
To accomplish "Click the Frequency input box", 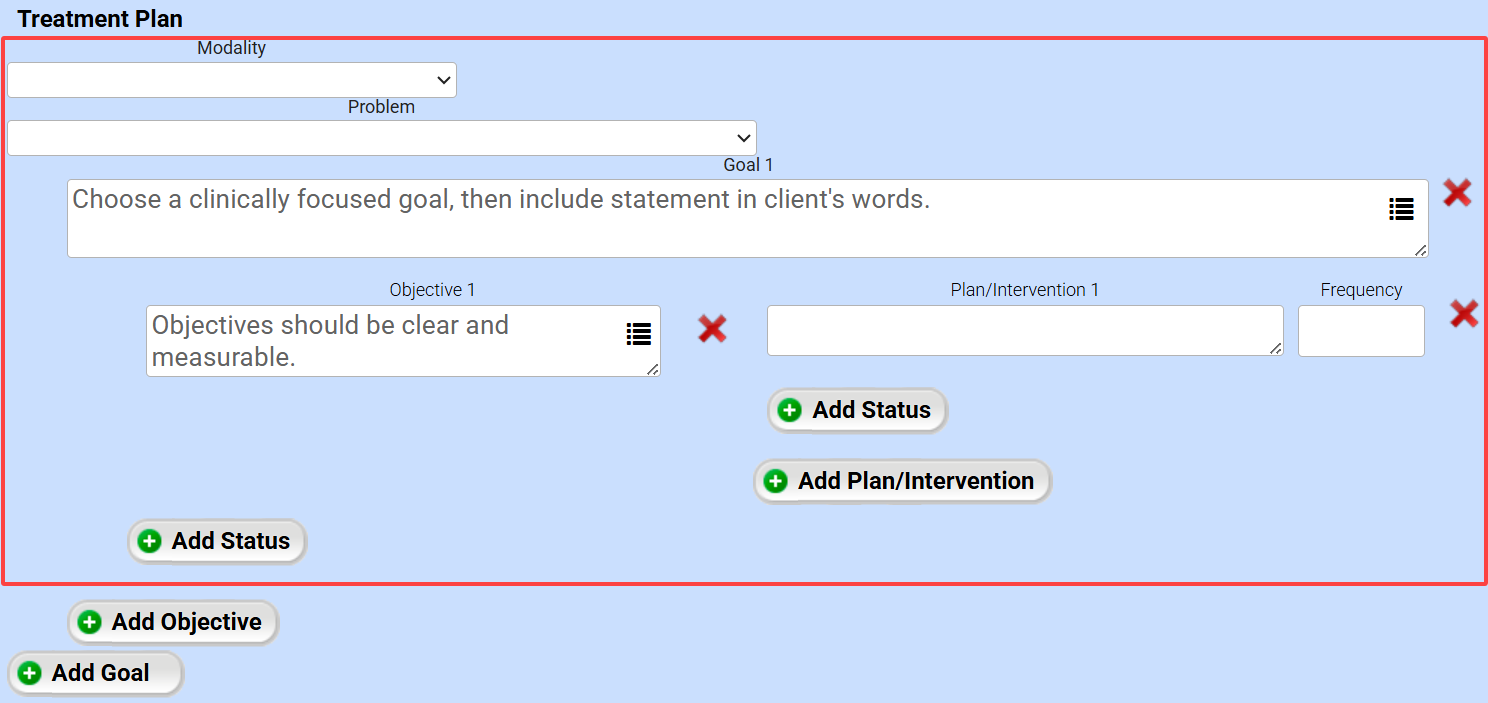I will click(1361, 331).
